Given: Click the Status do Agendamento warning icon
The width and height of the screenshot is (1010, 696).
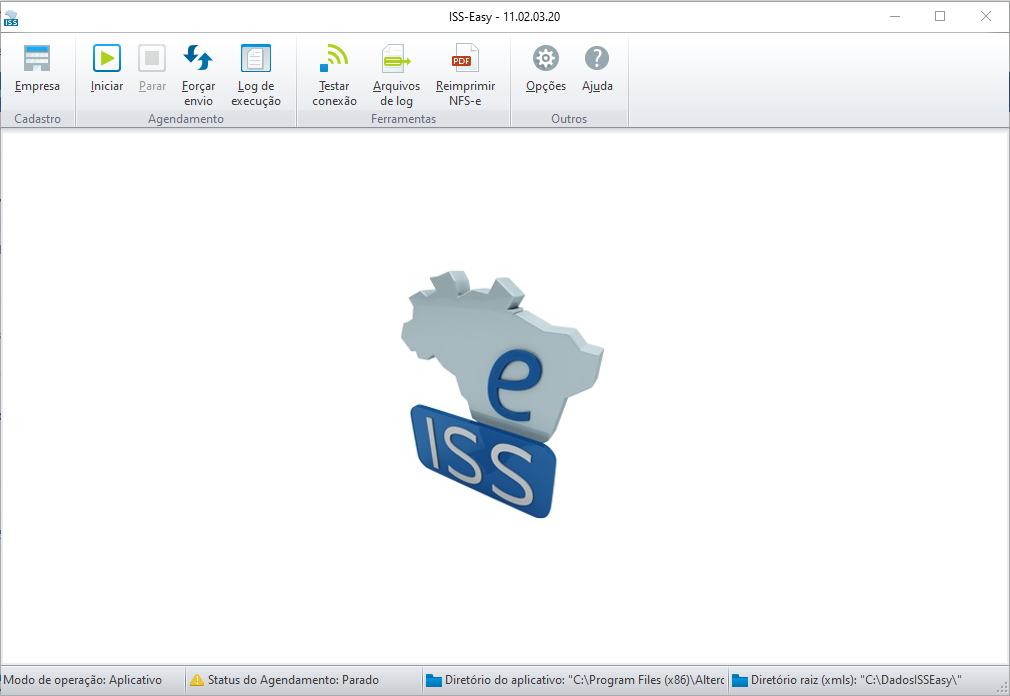Looking at the screenshot, I should pos(197,680).
